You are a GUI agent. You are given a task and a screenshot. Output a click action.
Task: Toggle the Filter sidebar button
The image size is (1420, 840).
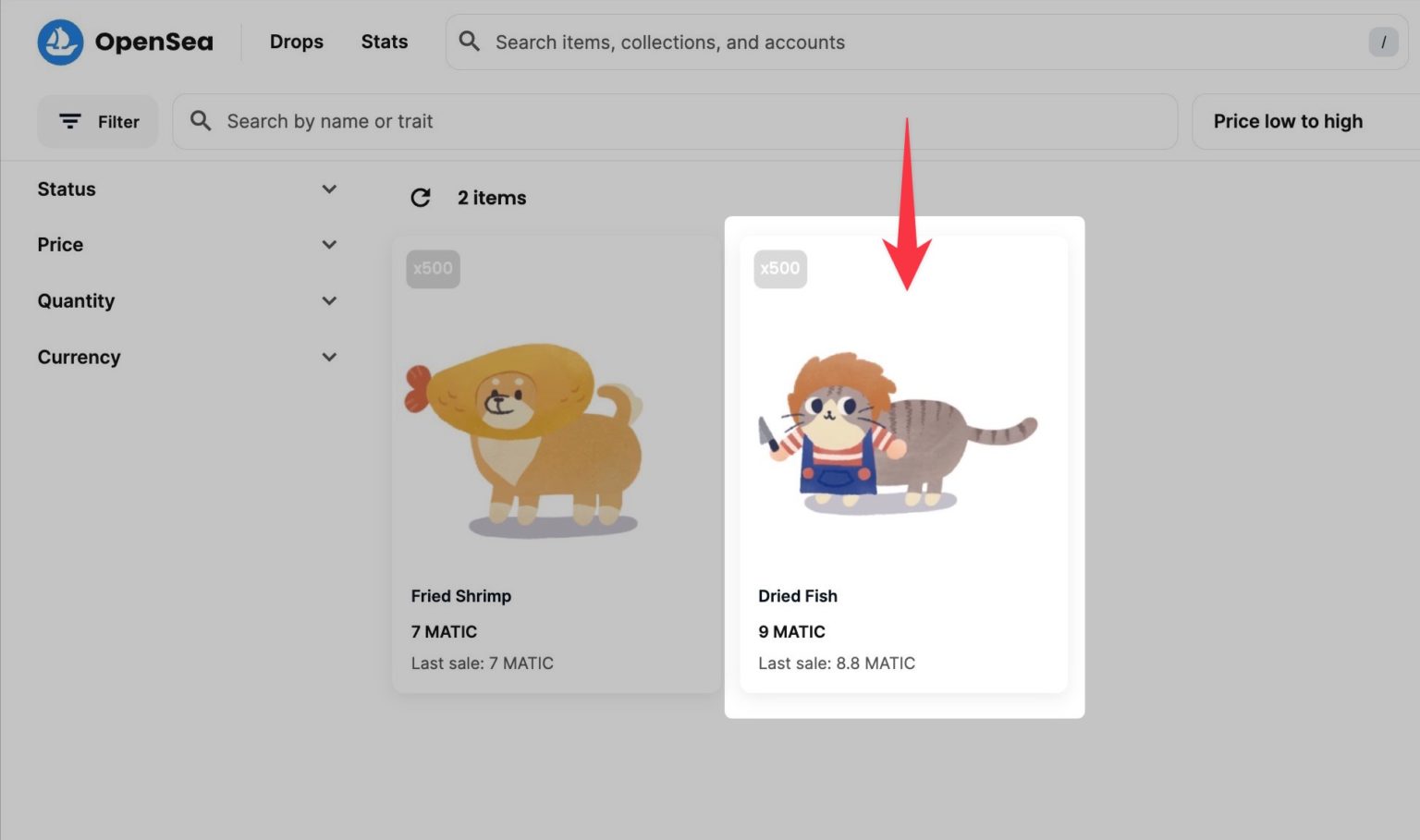[x=98, y=122]
